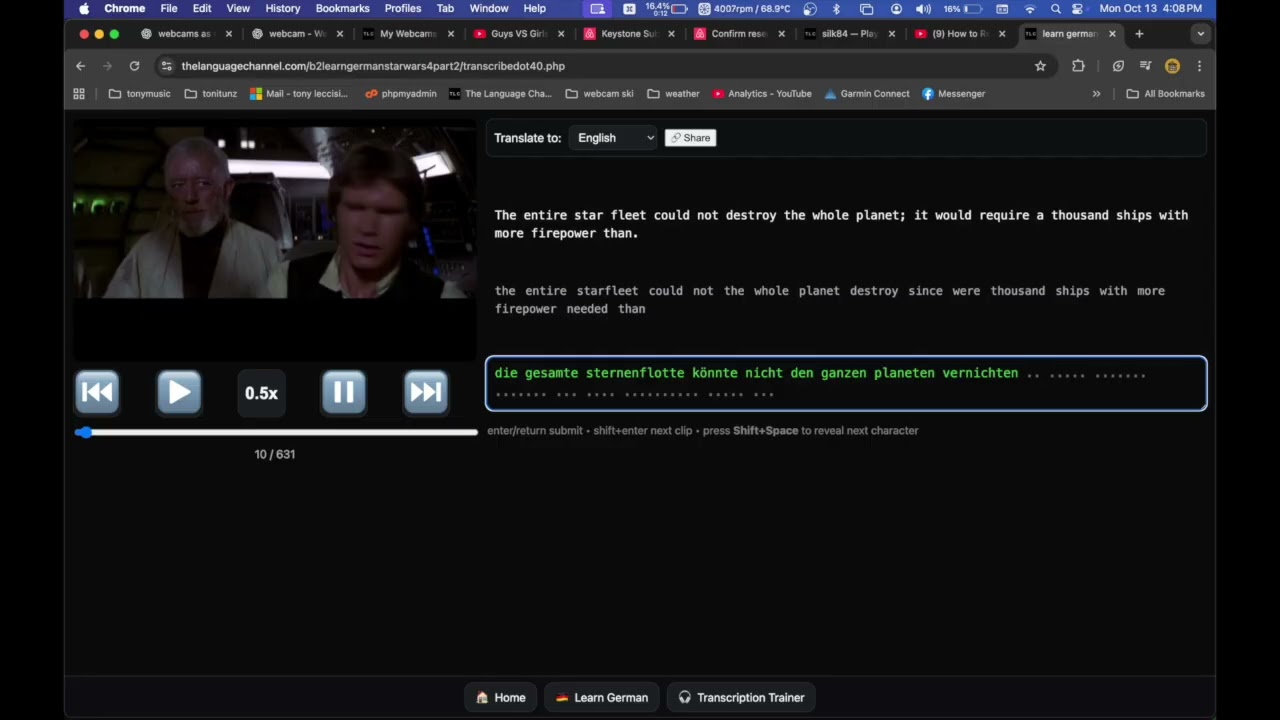Go back in browser history
Viewport: 1280px width, 720px height.
tap(81, 66)
